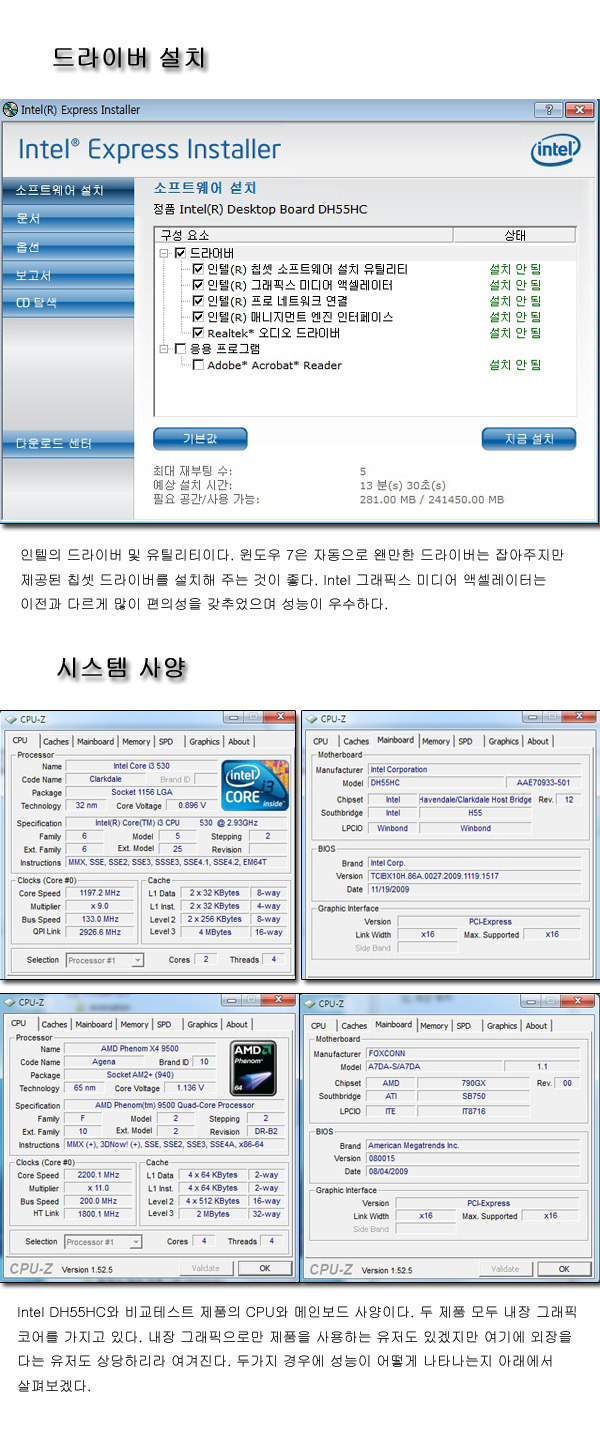Switch to About tab in the DH55HC CPU-Z window
The image size is (600, 1450).
click(x=538, y=742)
